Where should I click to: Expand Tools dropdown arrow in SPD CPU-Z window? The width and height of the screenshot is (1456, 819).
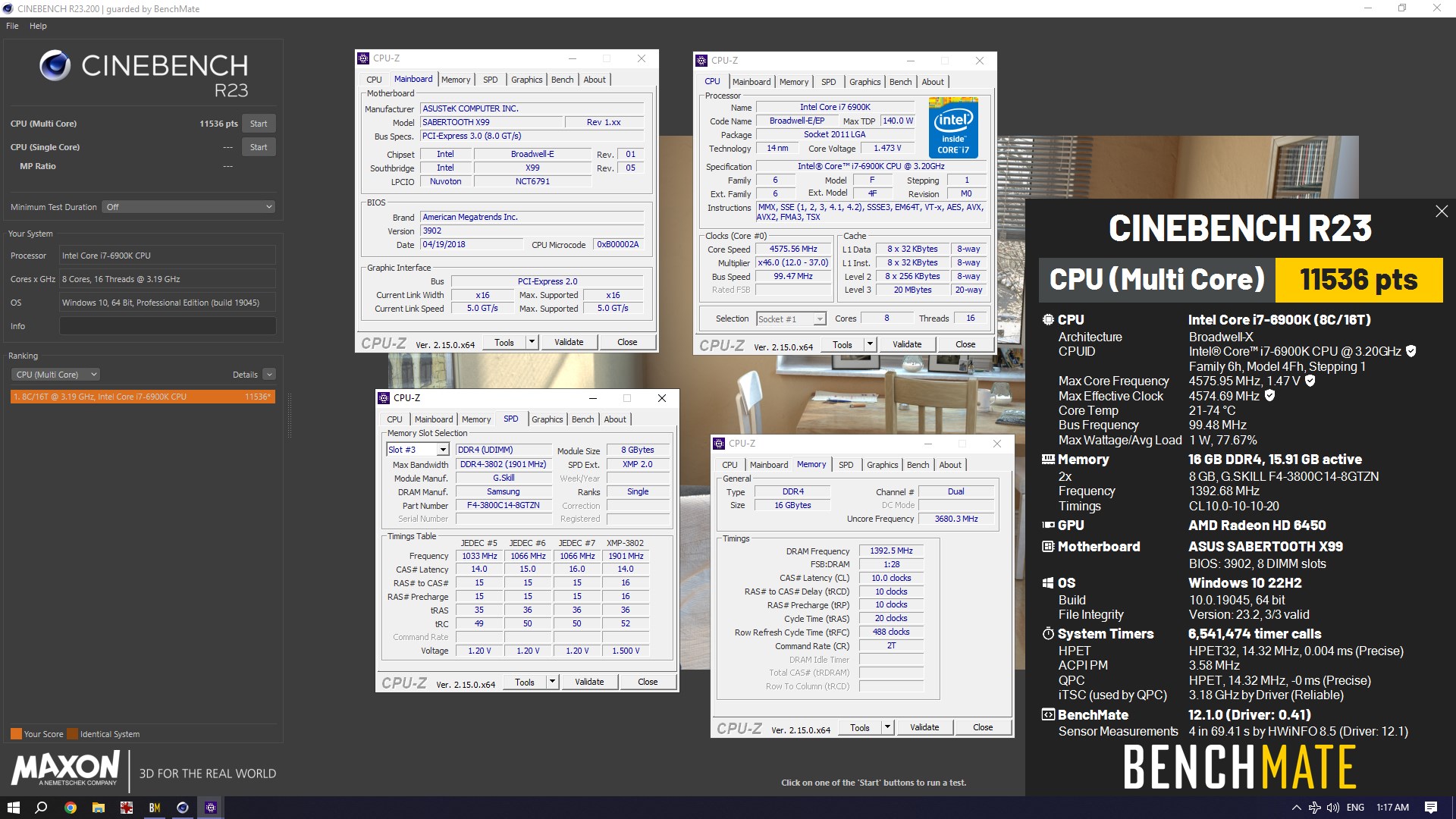pos(552,682)
